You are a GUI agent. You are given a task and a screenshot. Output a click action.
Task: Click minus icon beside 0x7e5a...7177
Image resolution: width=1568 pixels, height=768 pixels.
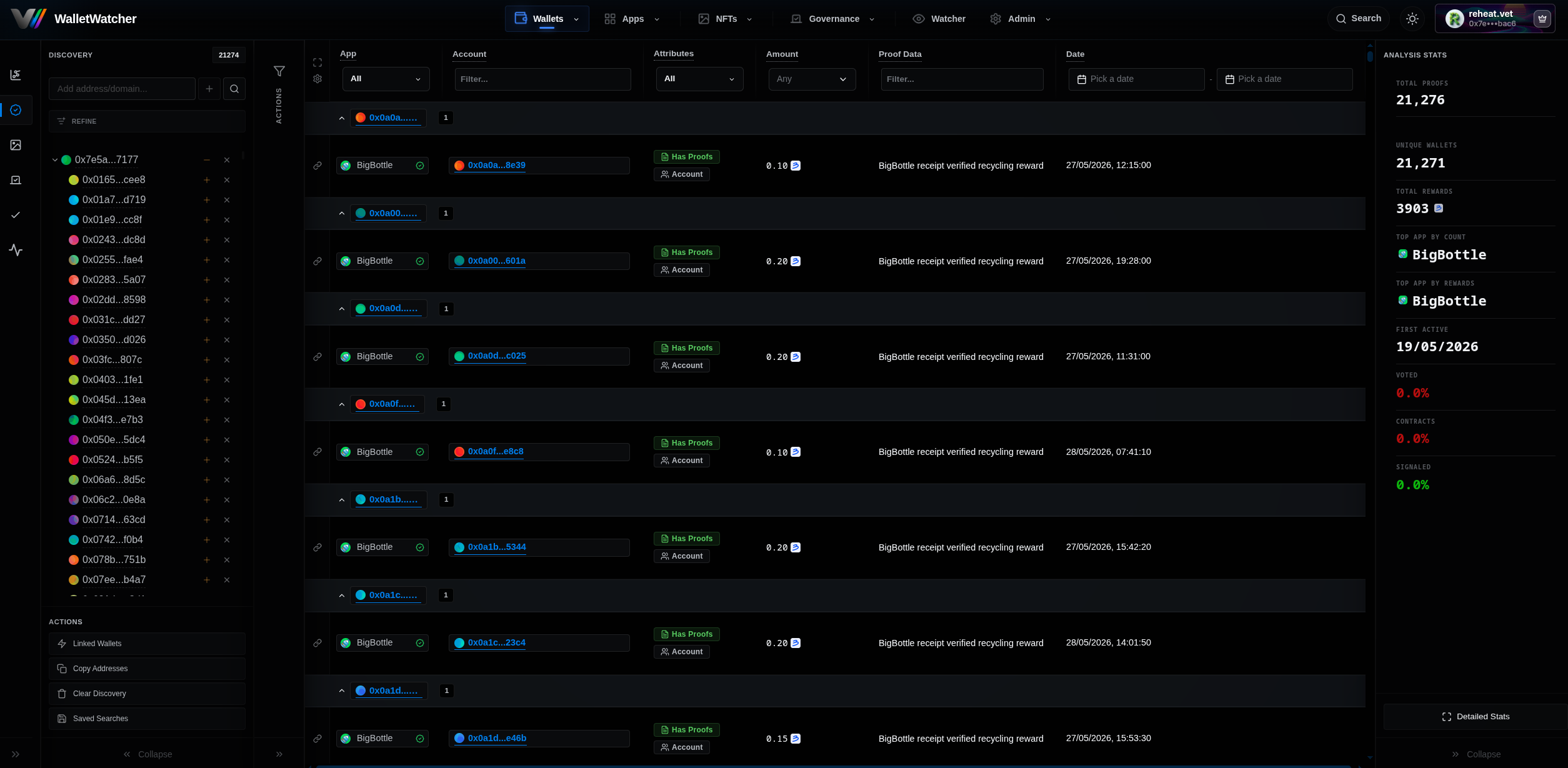[207, 160]
